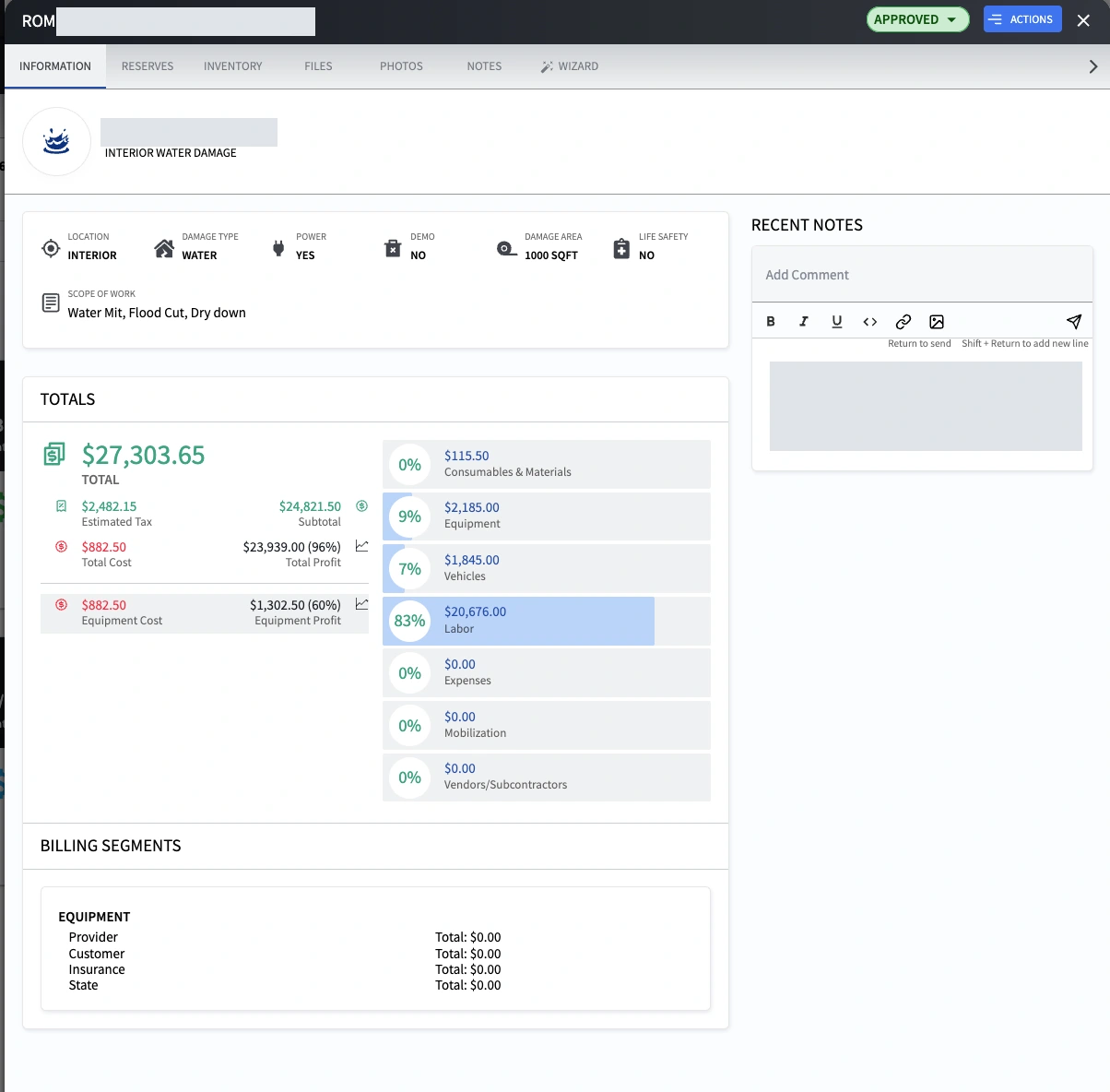Open the Equipment Profit chart icon
This screenshot has width=1110, height=1092.
pos(361,605)
